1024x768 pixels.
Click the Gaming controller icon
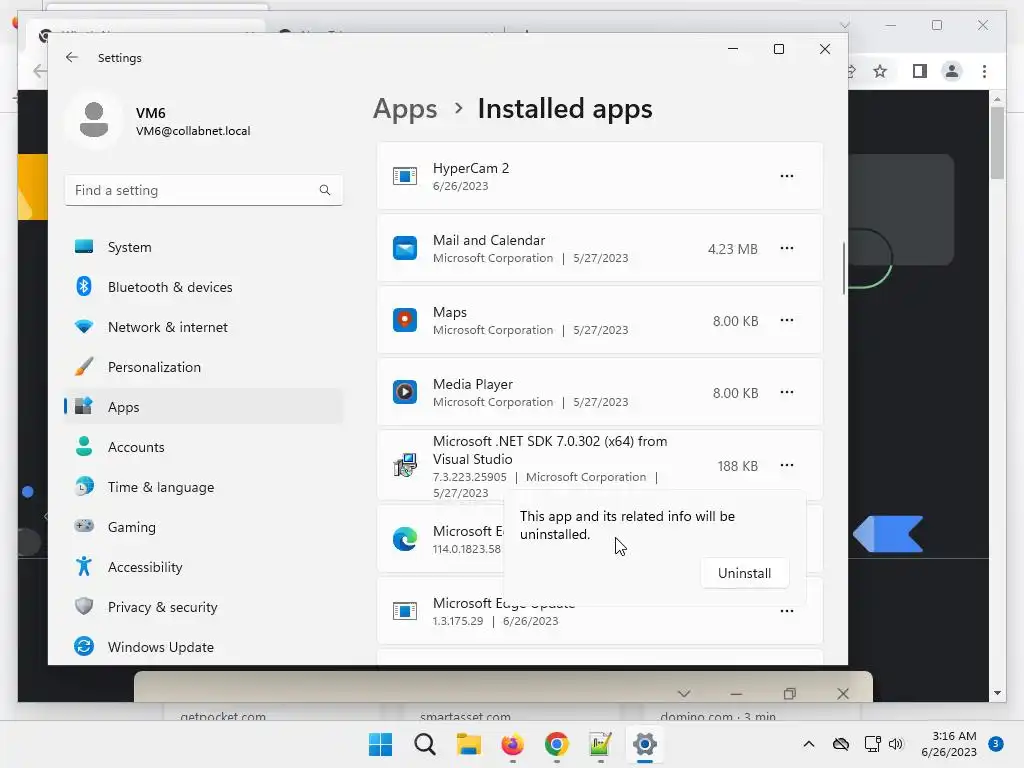(x=84, y=526)
